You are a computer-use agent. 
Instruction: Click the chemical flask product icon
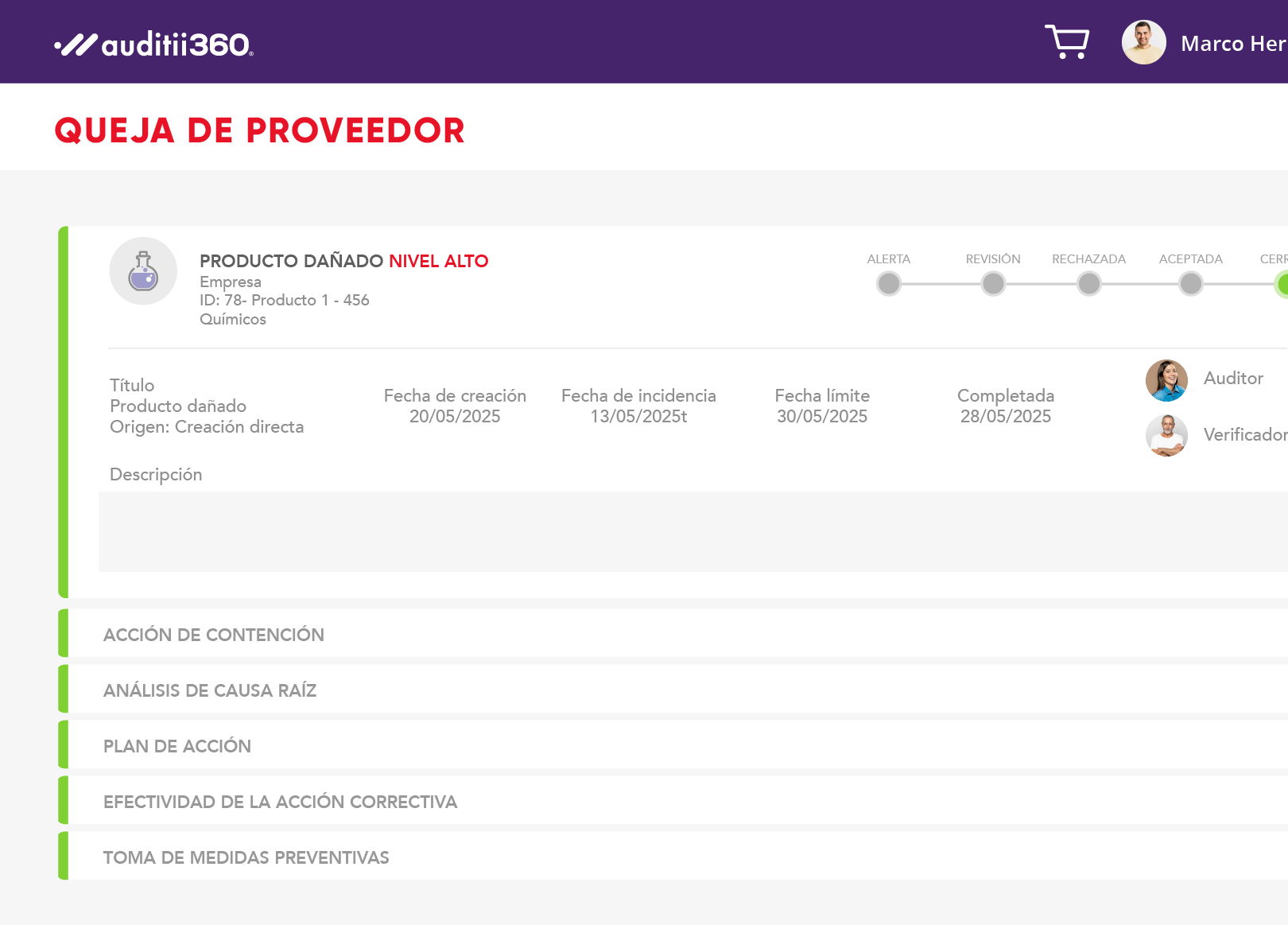click(x=143, y=271)
